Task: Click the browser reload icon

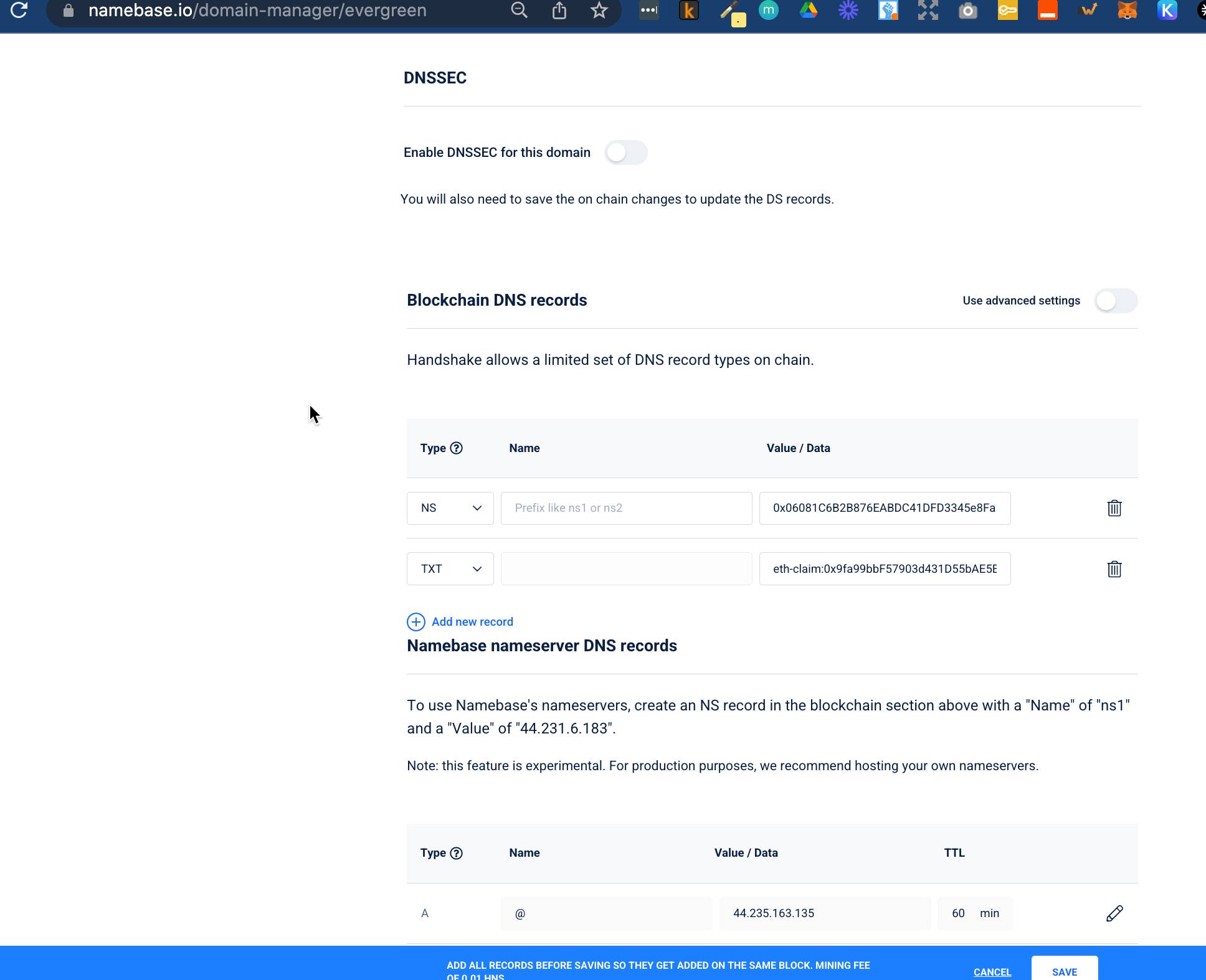Action: [x=19, y=10]
